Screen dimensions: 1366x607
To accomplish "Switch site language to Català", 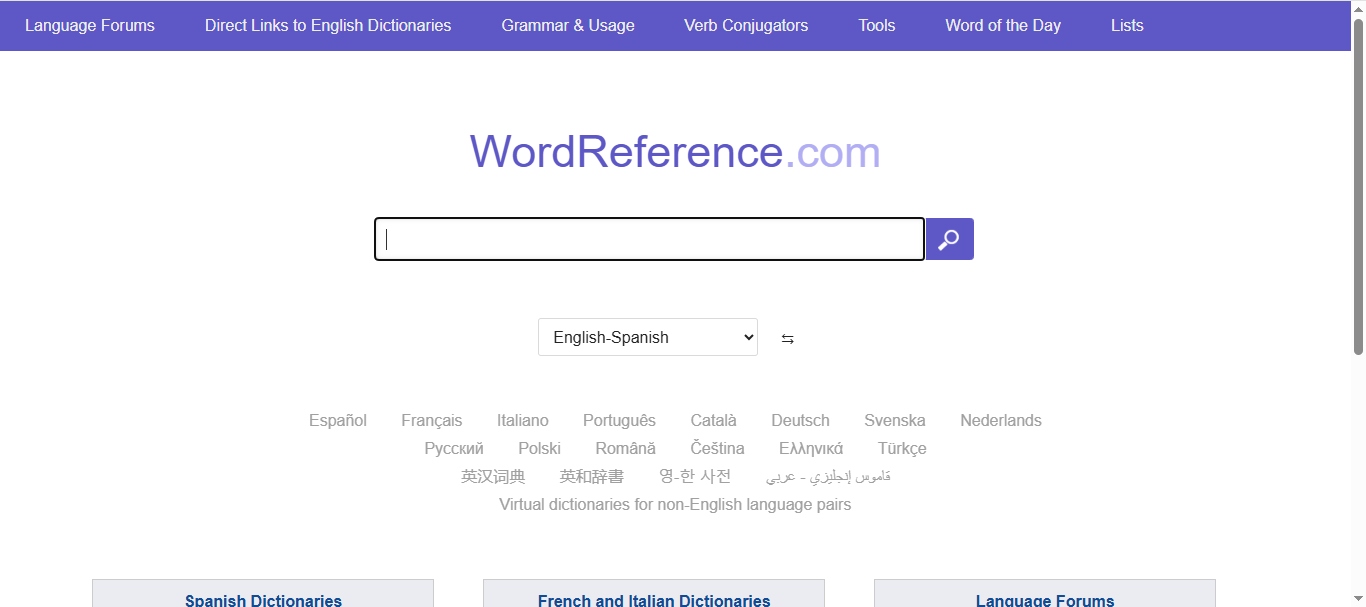I will (x=714, y=420).
